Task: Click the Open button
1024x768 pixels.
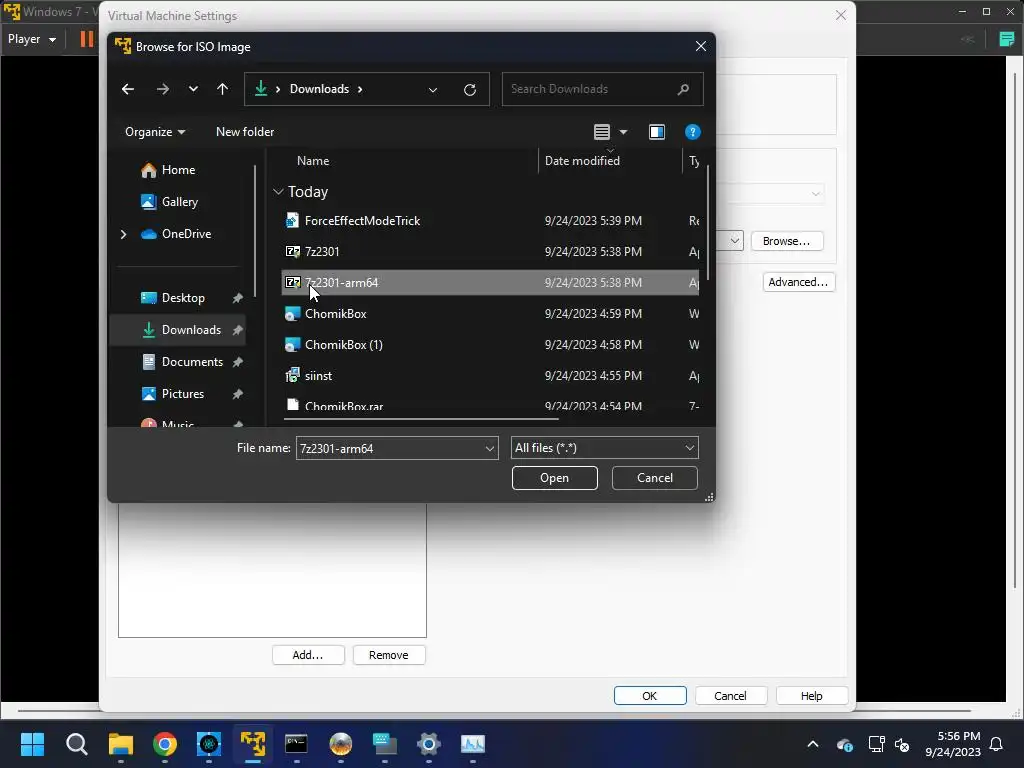Action: point(554,478)
